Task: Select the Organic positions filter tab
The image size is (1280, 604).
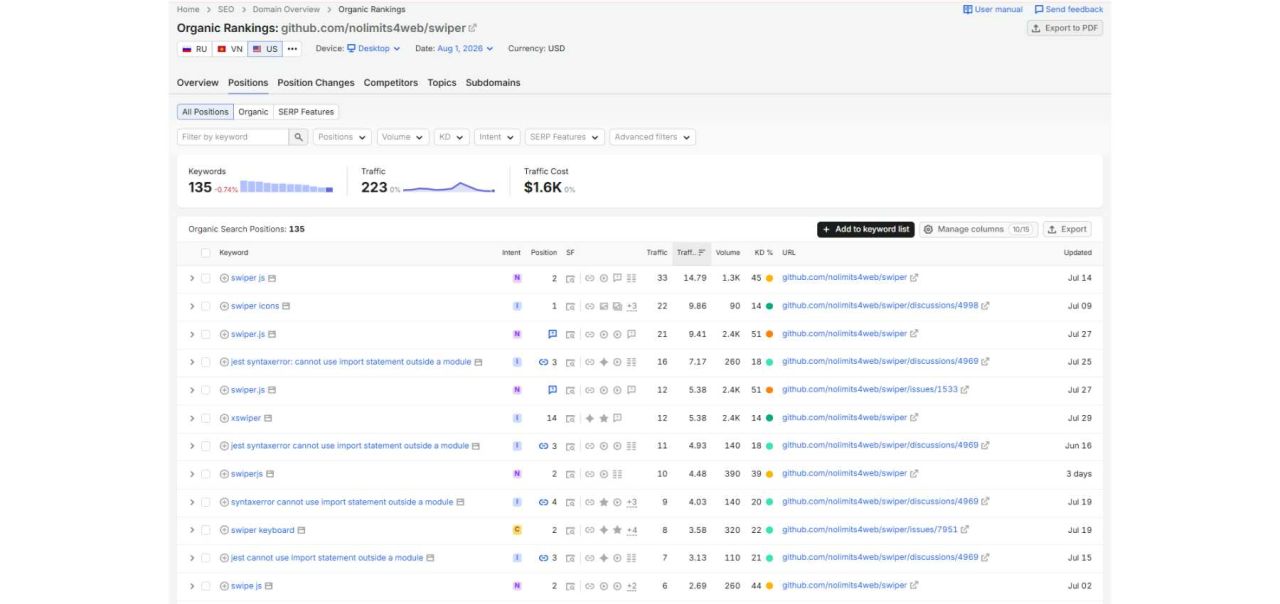Action: [253, 112]
